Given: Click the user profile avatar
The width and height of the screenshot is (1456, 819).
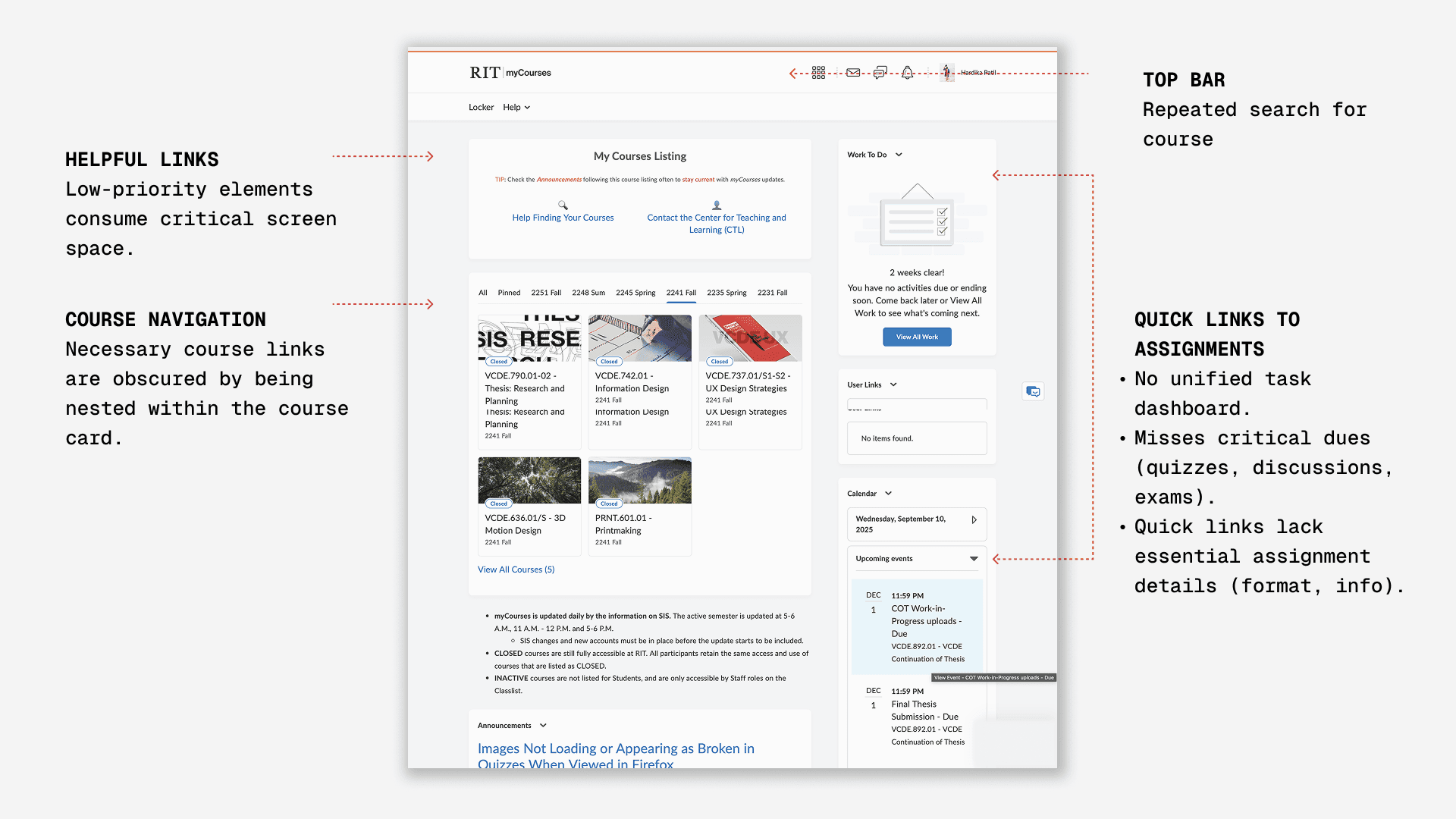Looking at the screenshot, I should tap(947, 73).
